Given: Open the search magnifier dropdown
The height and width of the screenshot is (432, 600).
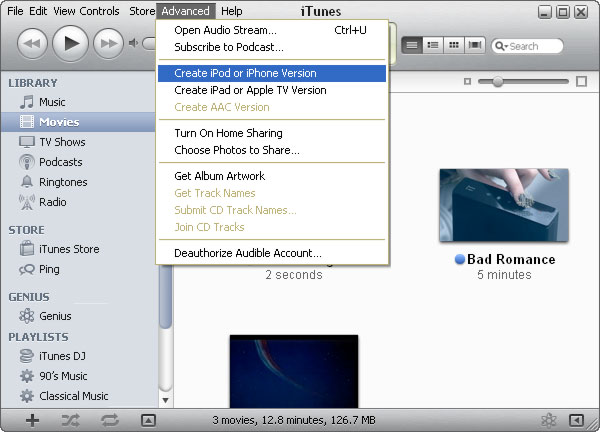Looking at the screenshot, I should (501, 46).
